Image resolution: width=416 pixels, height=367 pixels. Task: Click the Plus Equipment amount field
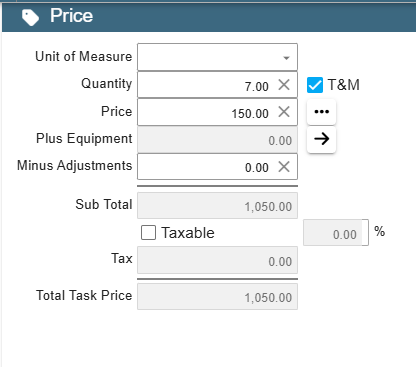pos(217,139)
